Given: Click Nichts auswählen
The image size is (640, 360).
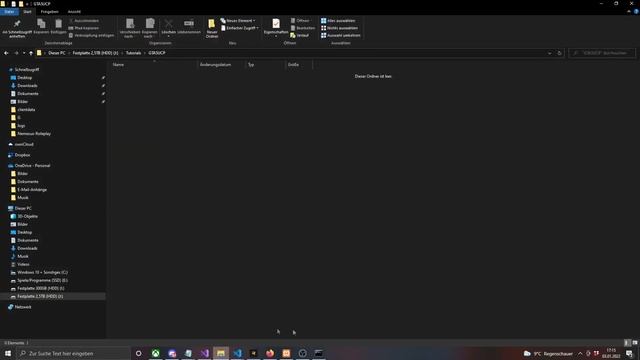Looking at the screenshot, I should [339, 28].
